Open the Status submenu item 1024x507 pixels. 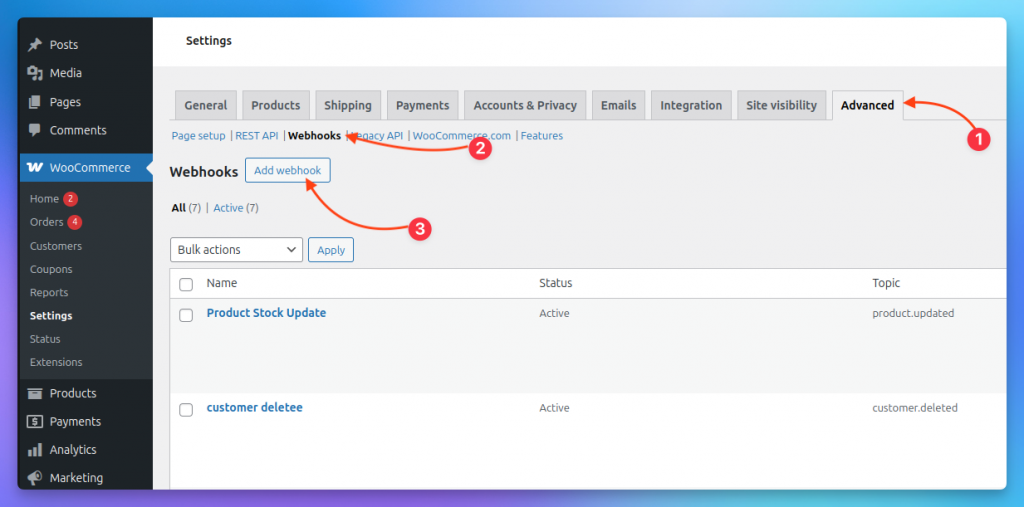(45, 339)
